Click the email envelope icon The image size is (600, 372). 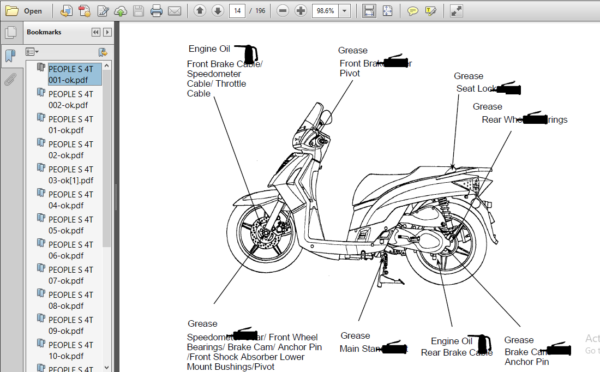pos(174,11)
